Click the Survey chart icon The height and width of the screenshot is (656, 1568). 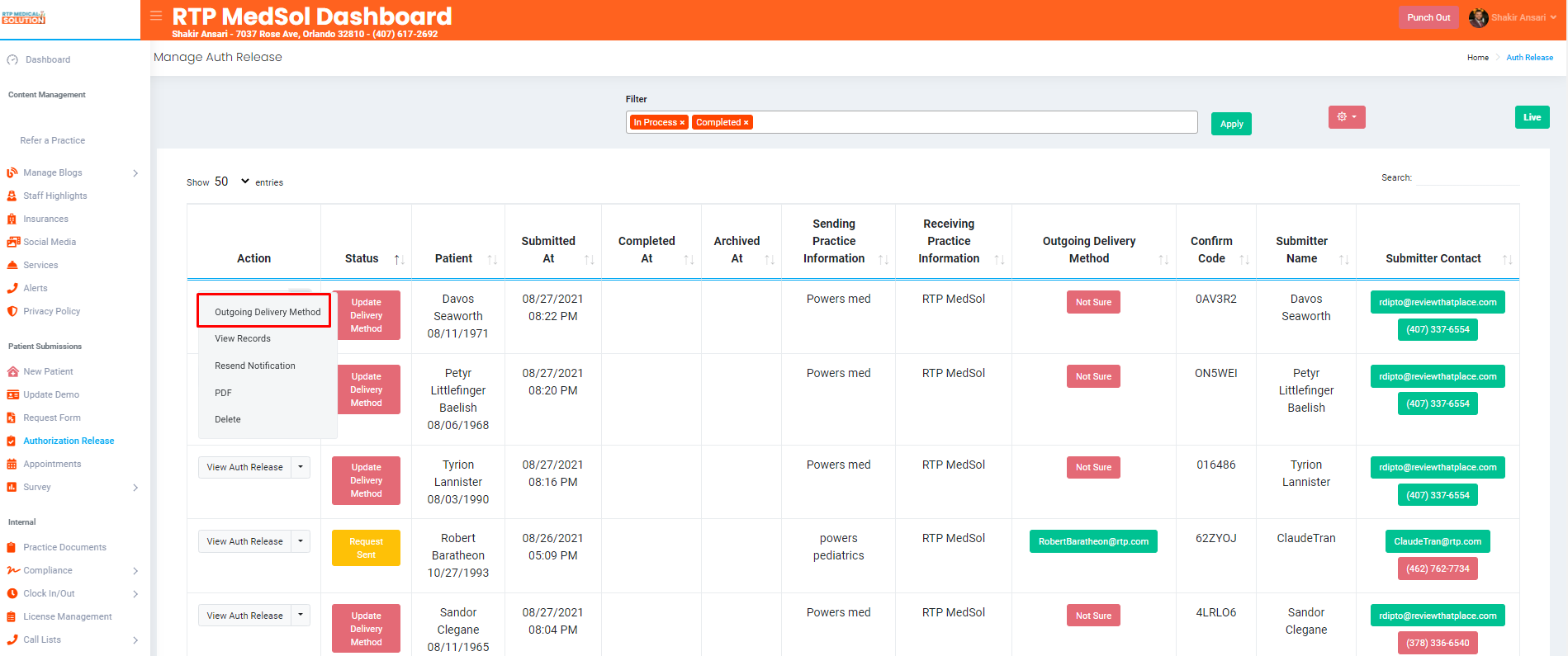point(12,487)
